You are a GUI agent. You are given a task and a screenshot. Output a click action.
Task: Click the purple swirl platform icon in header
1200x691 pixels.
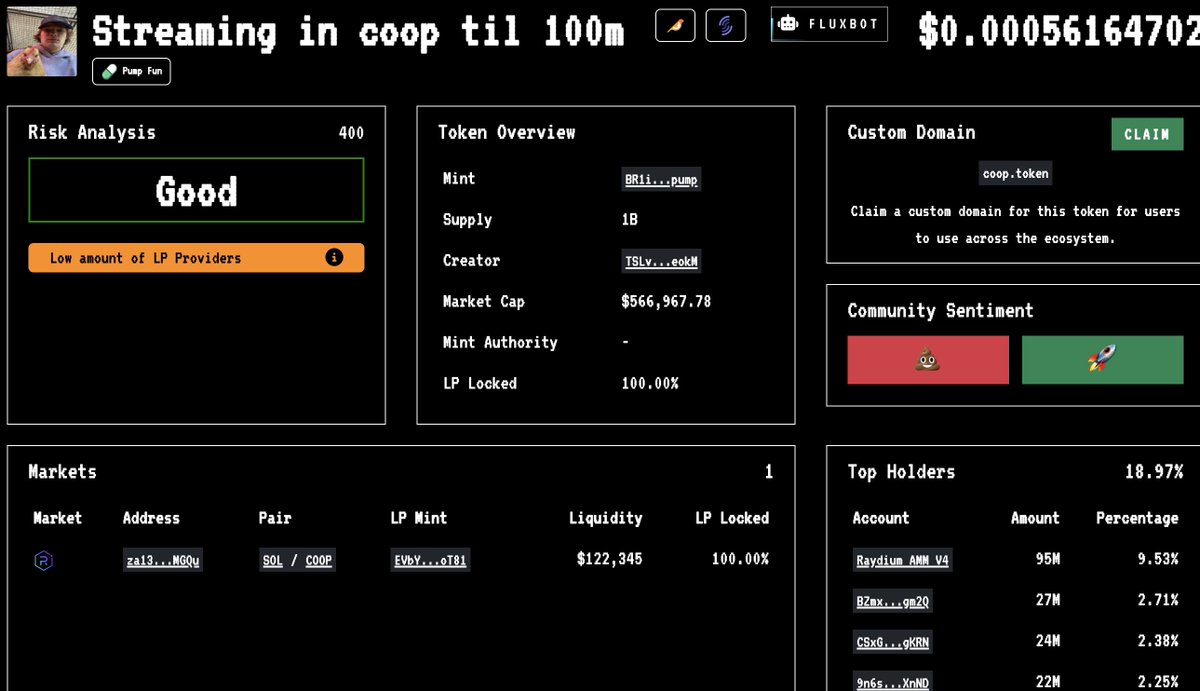pyautogui.click(x=726, y=25)
